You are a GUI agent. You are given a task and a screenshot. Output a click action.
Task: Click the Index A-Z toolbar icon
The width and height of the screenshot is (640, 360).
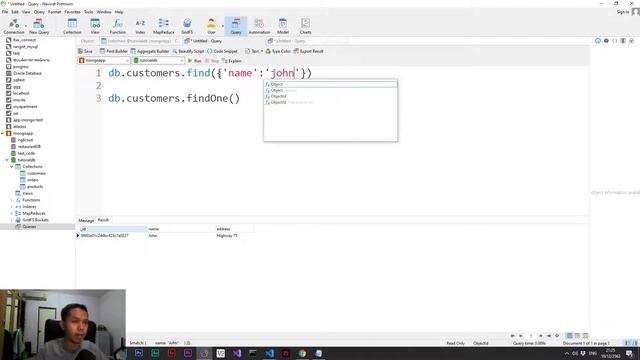[140, 26]
